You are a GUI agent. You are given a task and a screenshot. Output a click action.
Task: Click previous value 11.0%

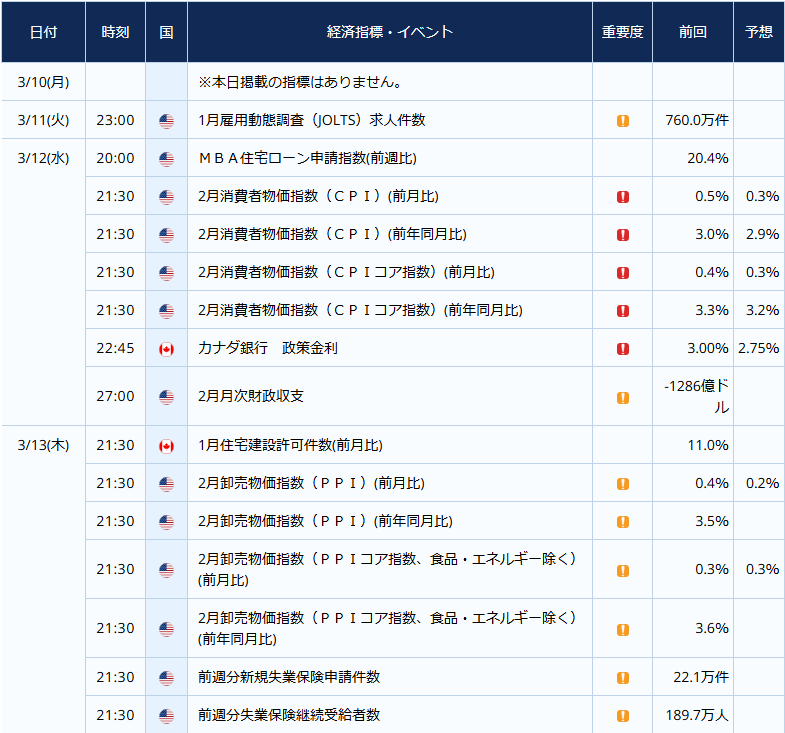(x=708, y=445)
